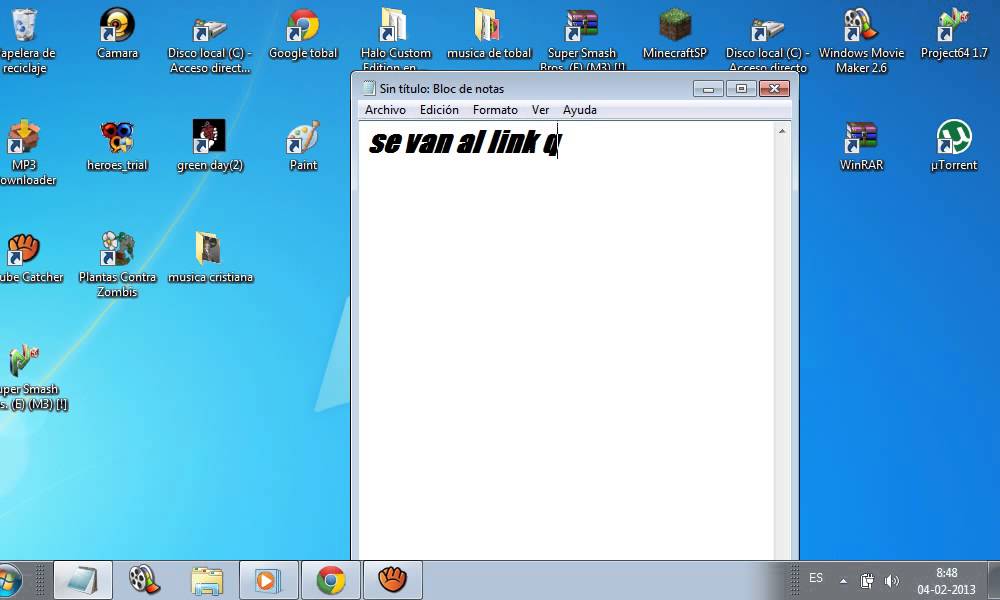Open the Archivo menu in Notepad

point(385,110)
